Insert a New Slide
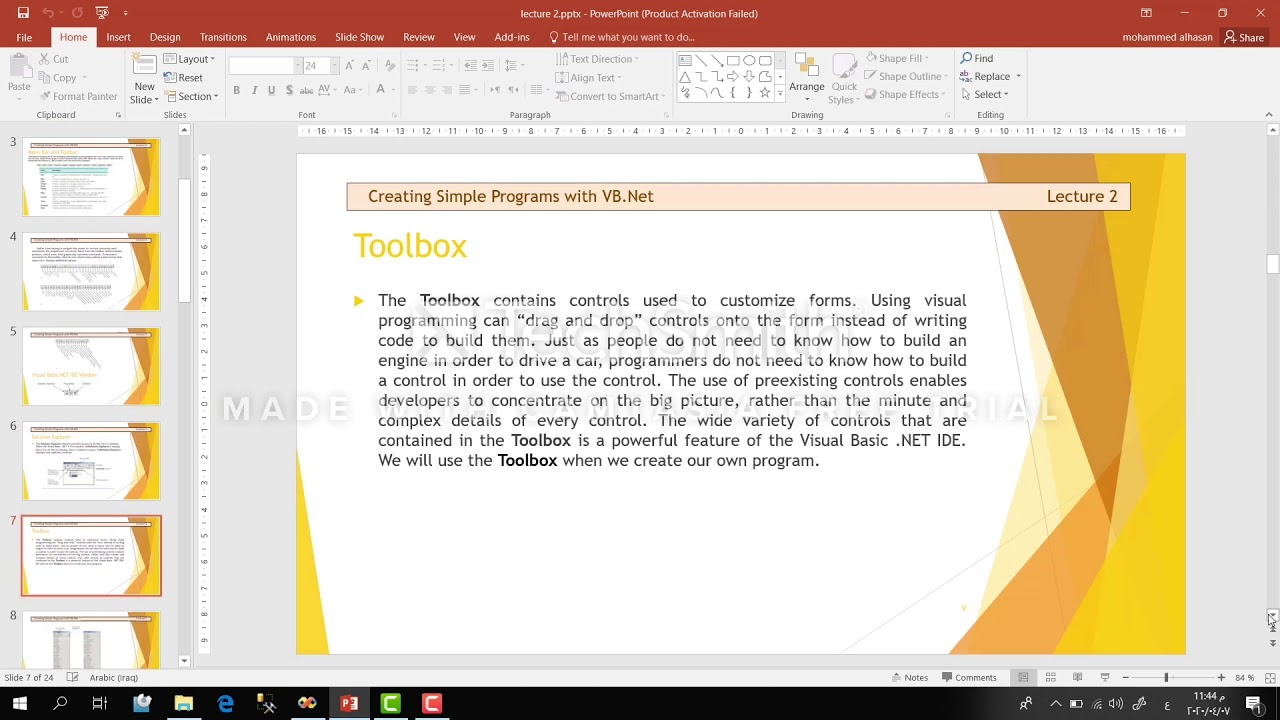 click(x=145, y=79)
